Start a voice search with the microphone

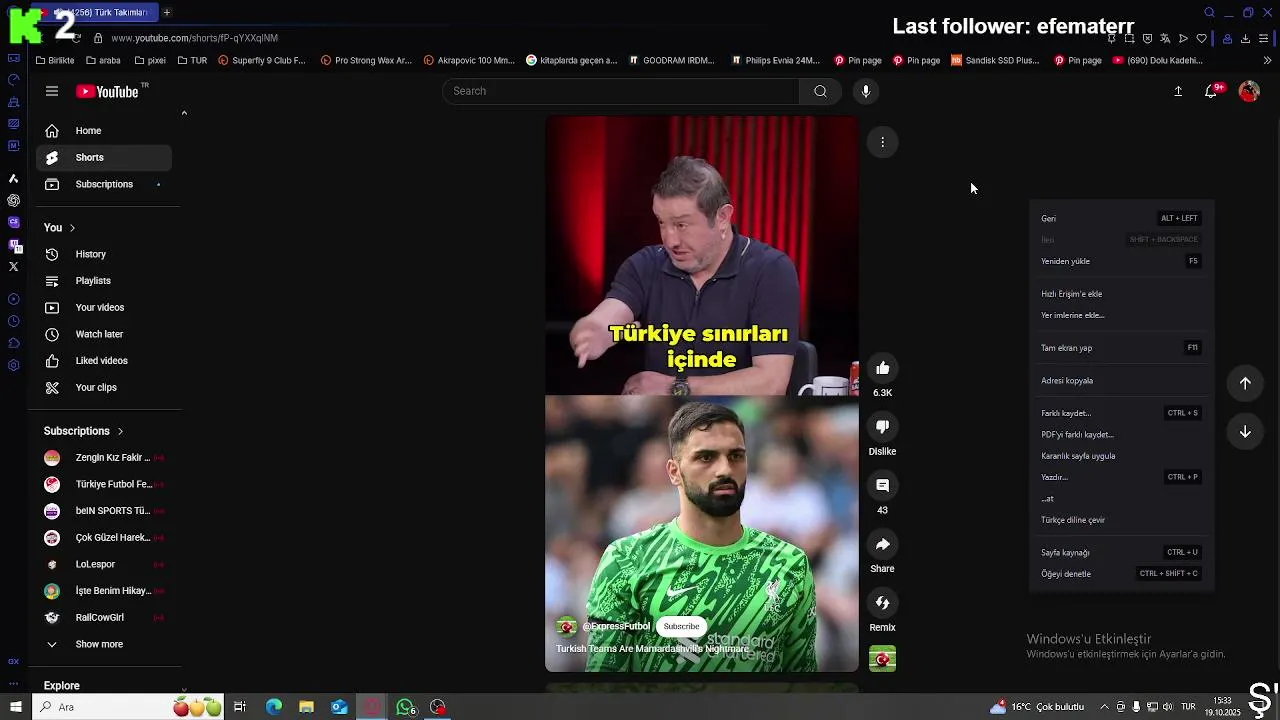click(866, 91)
